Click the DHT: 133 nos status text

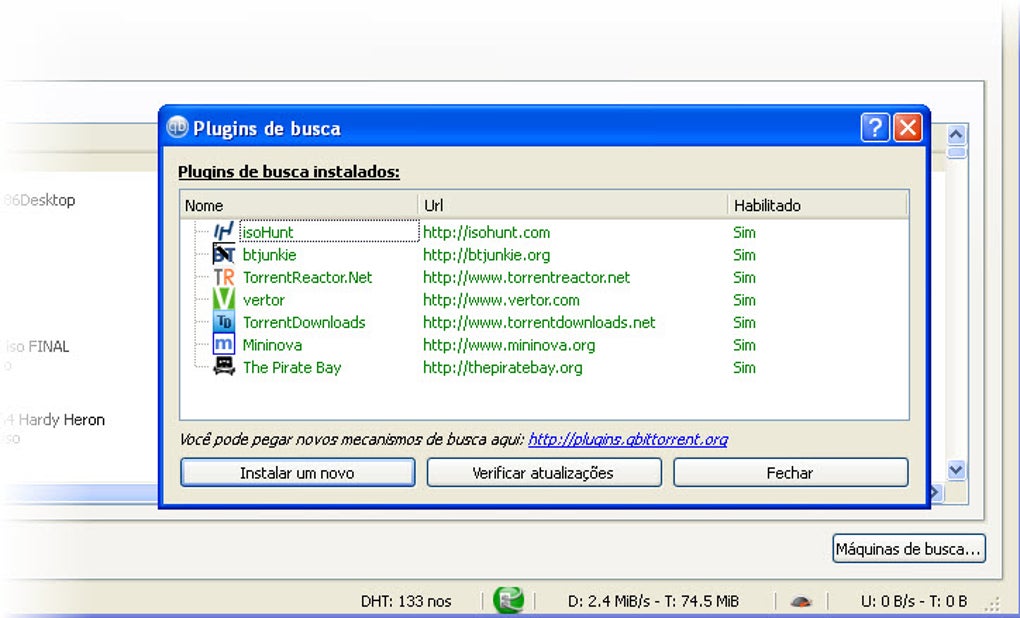406,601
